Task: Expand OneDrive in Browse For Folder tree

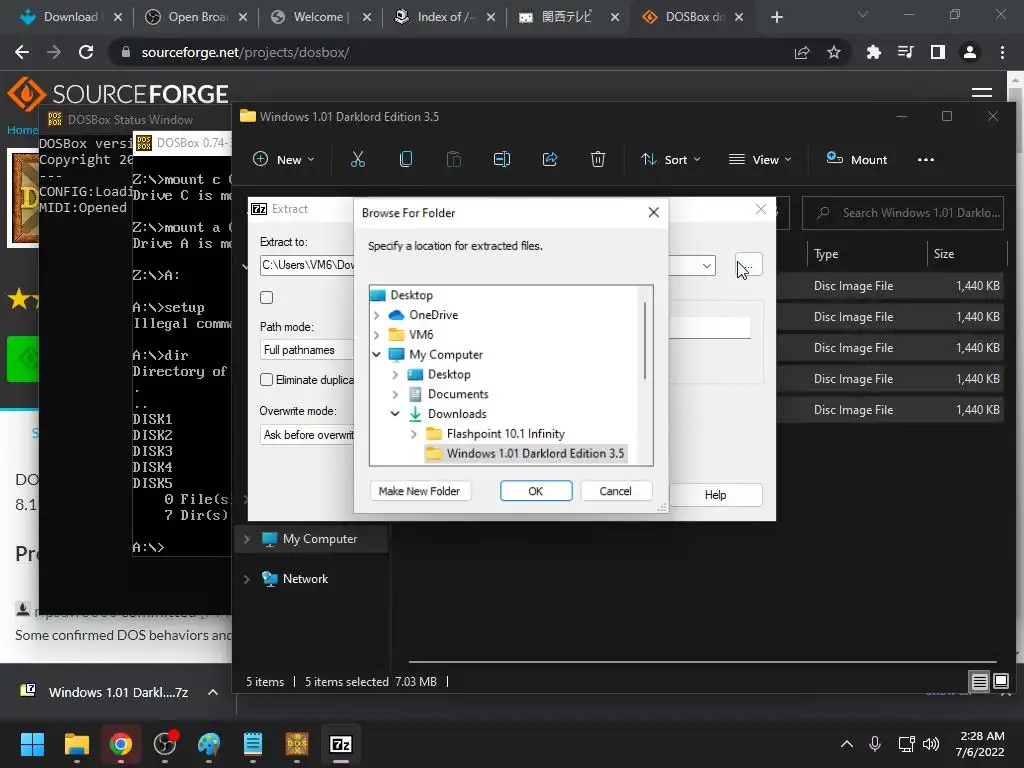Action: tap(376, 315)
